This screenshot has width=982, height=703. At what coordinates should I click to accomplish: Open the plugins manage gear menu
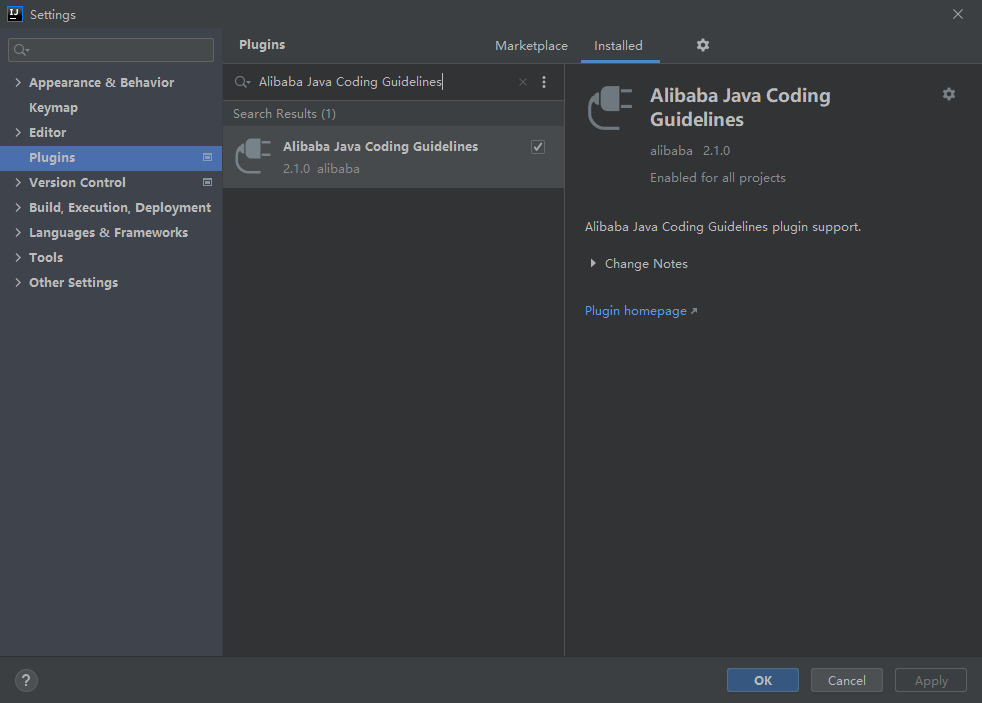(703, 45)
